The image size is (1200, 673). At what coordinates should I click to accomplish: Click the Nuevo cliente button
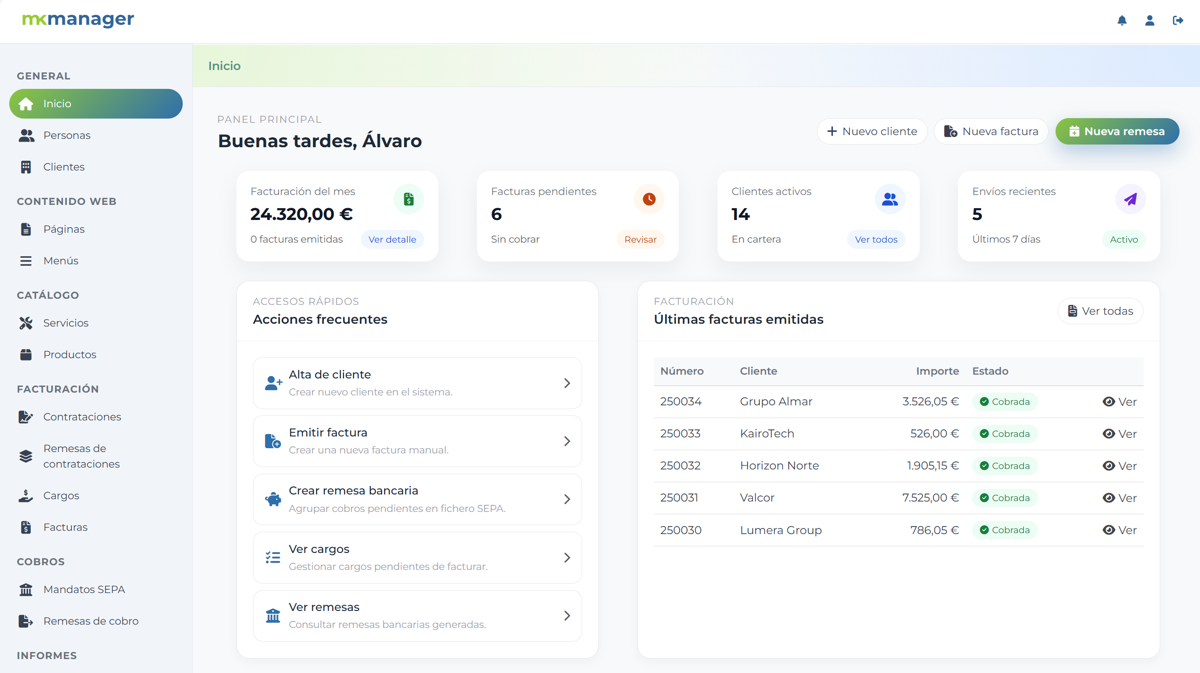pos(872,131)
